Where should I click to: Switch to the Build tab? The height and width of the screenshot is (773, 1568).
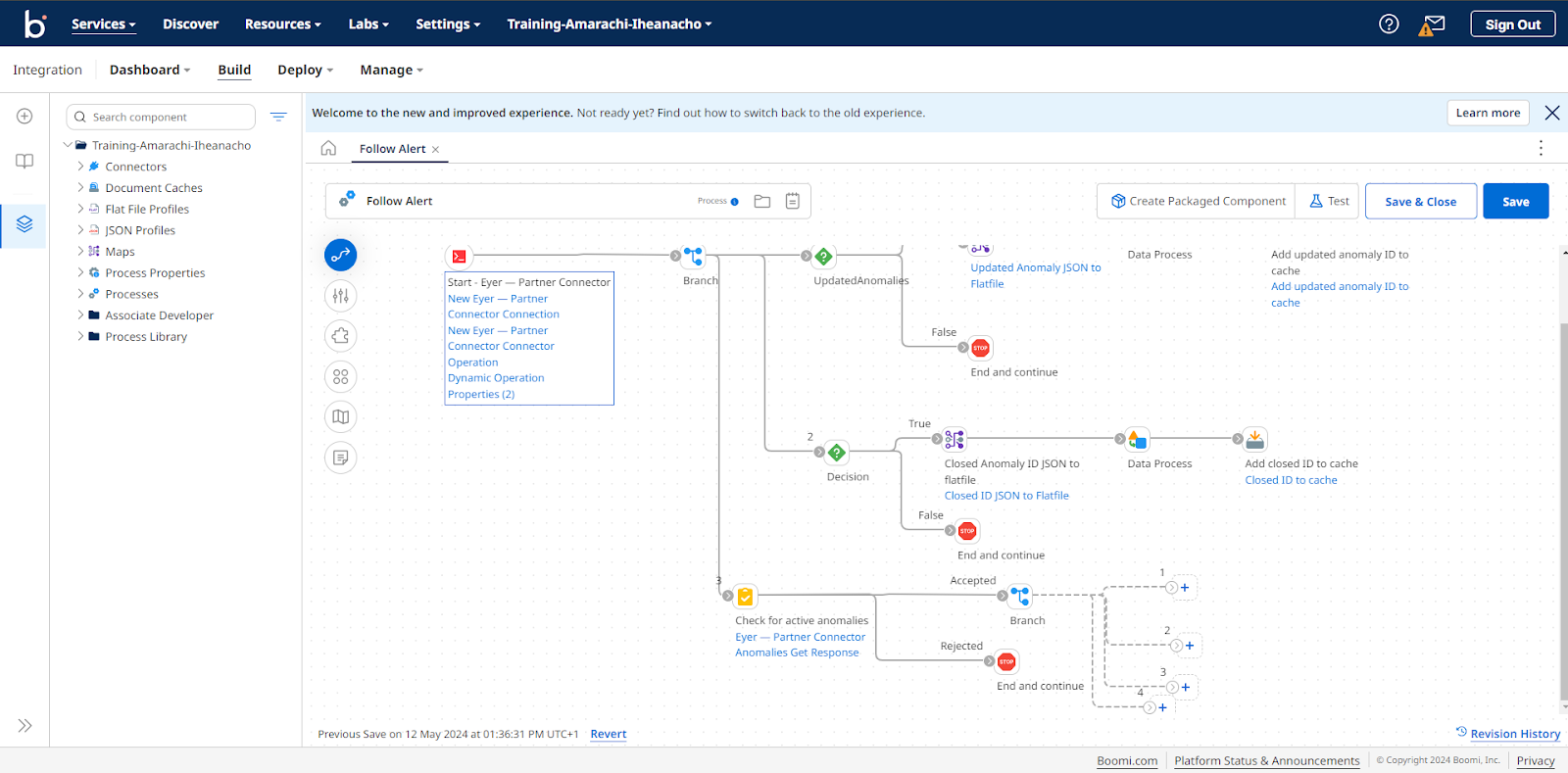click(x=234, y=70)
